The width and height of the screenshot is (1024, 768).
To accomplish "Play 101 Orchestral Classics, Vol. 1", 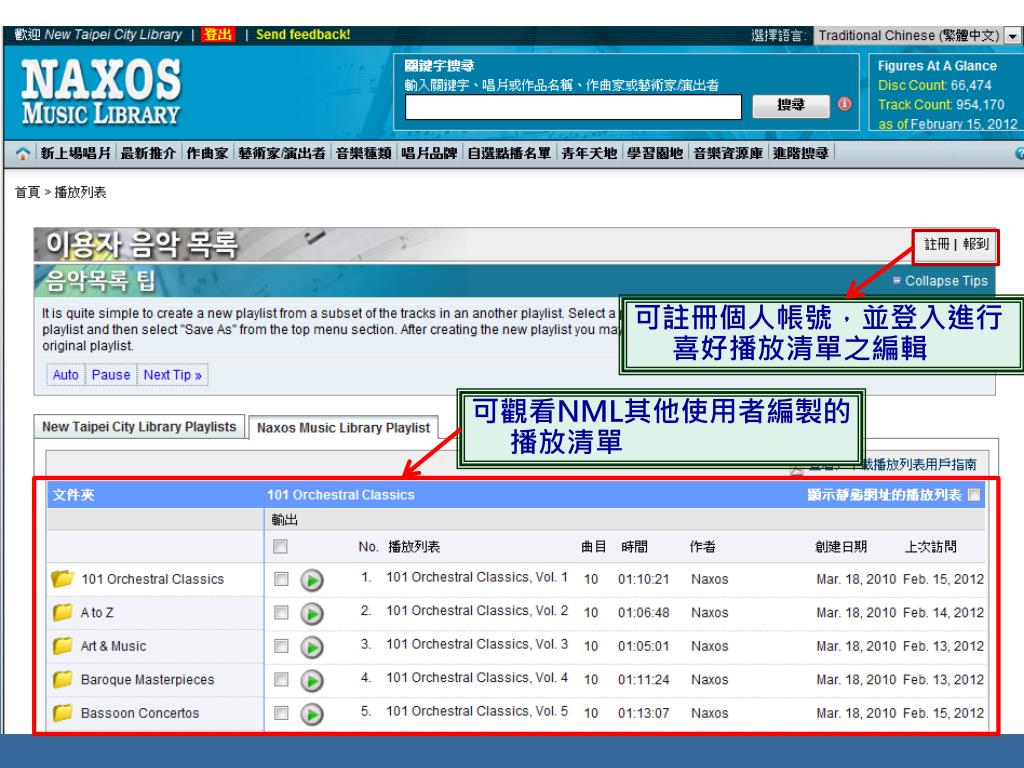I will pos(312,580).
